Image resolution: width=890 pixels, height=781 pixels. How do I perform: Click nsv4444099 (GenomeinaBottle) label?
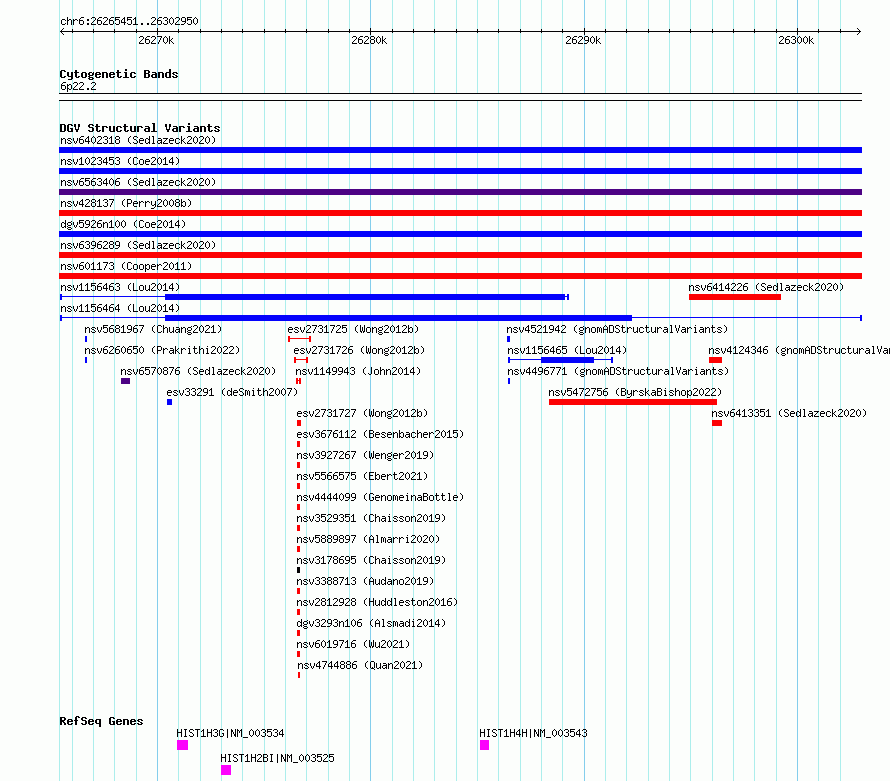[x=380, y=497]
